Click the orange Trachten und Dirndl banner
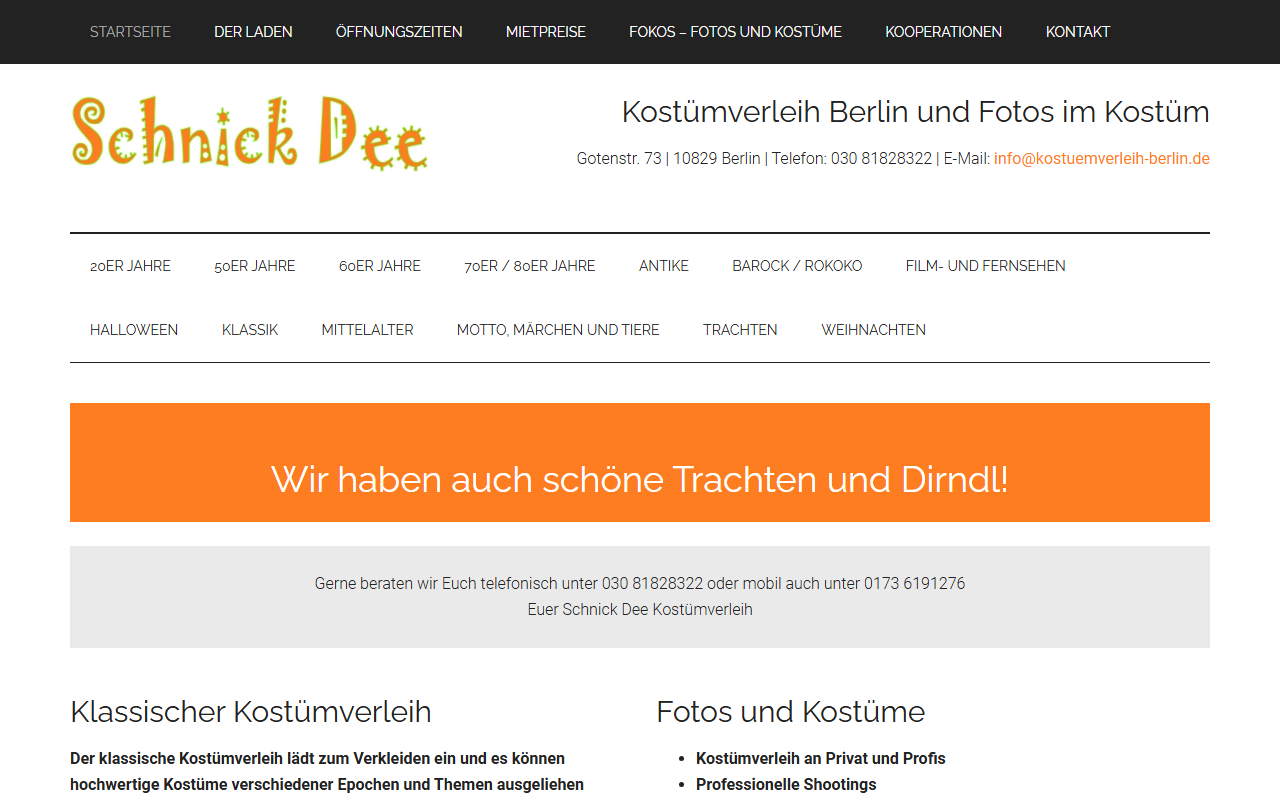 [x=640, y=463]
